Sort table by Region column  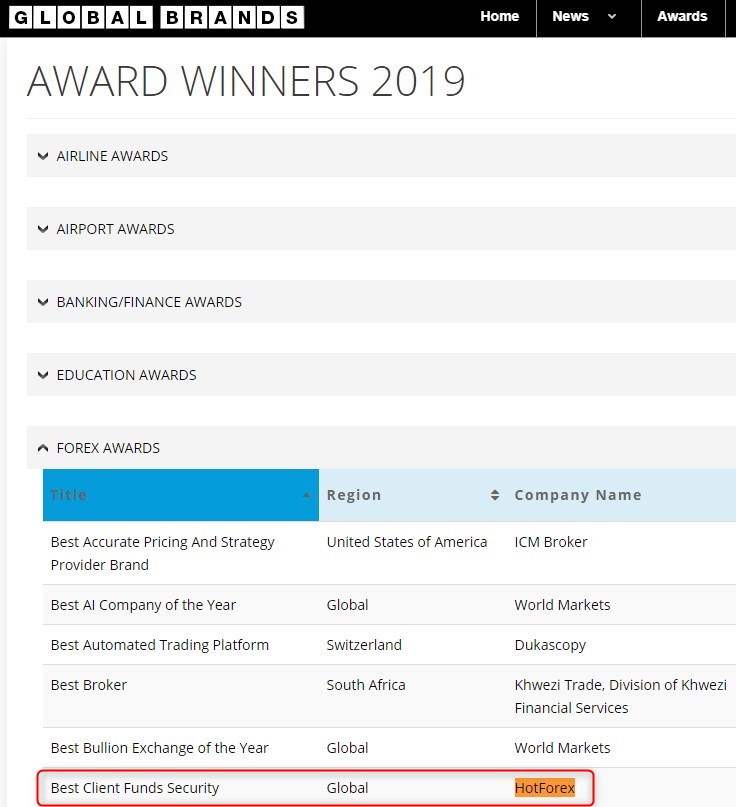pos(354,495)
